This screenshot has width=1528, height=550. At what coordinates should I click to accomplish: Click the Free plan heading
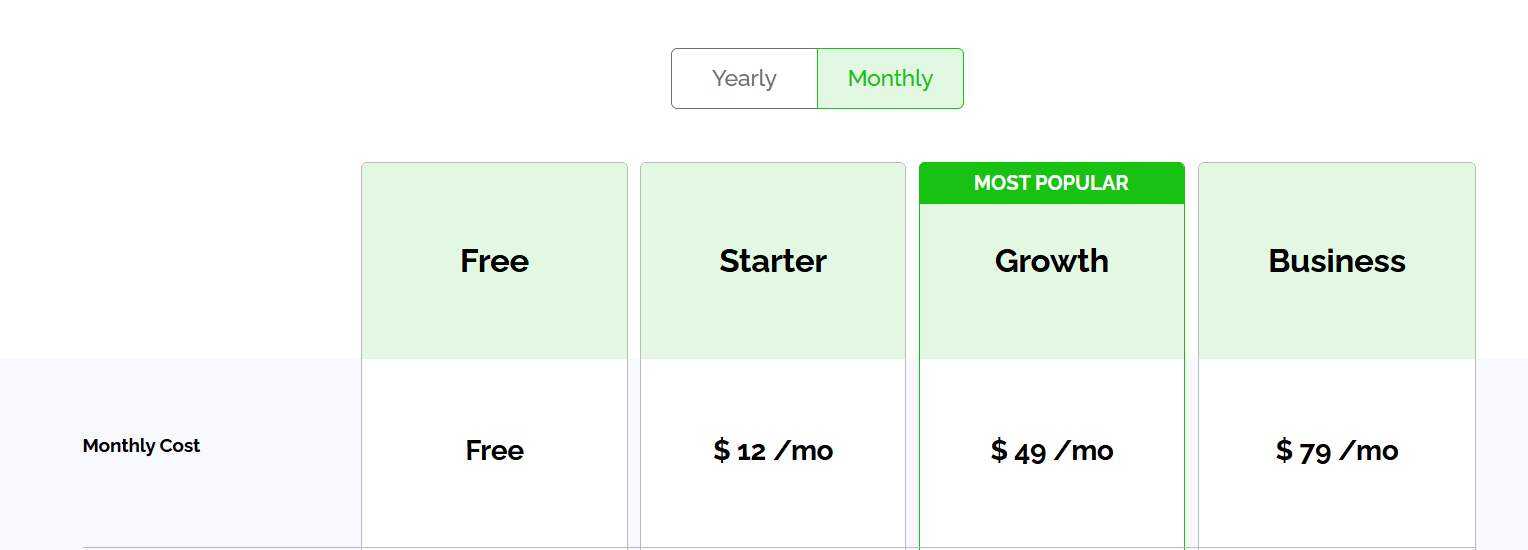click(494, 261)
